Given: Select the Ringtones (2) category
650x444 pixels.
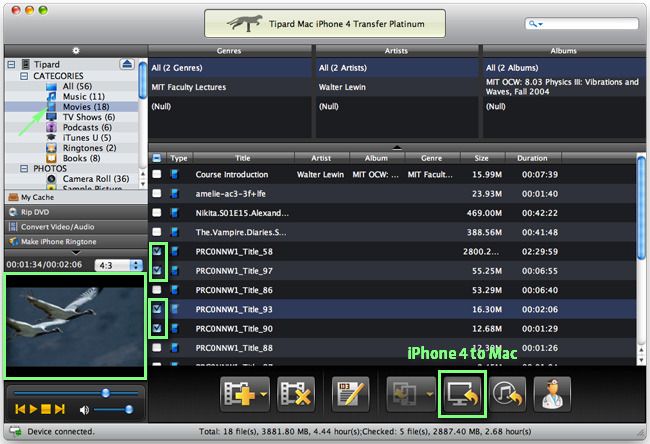Looking at the screenshot, I should (x=89, y=148).
